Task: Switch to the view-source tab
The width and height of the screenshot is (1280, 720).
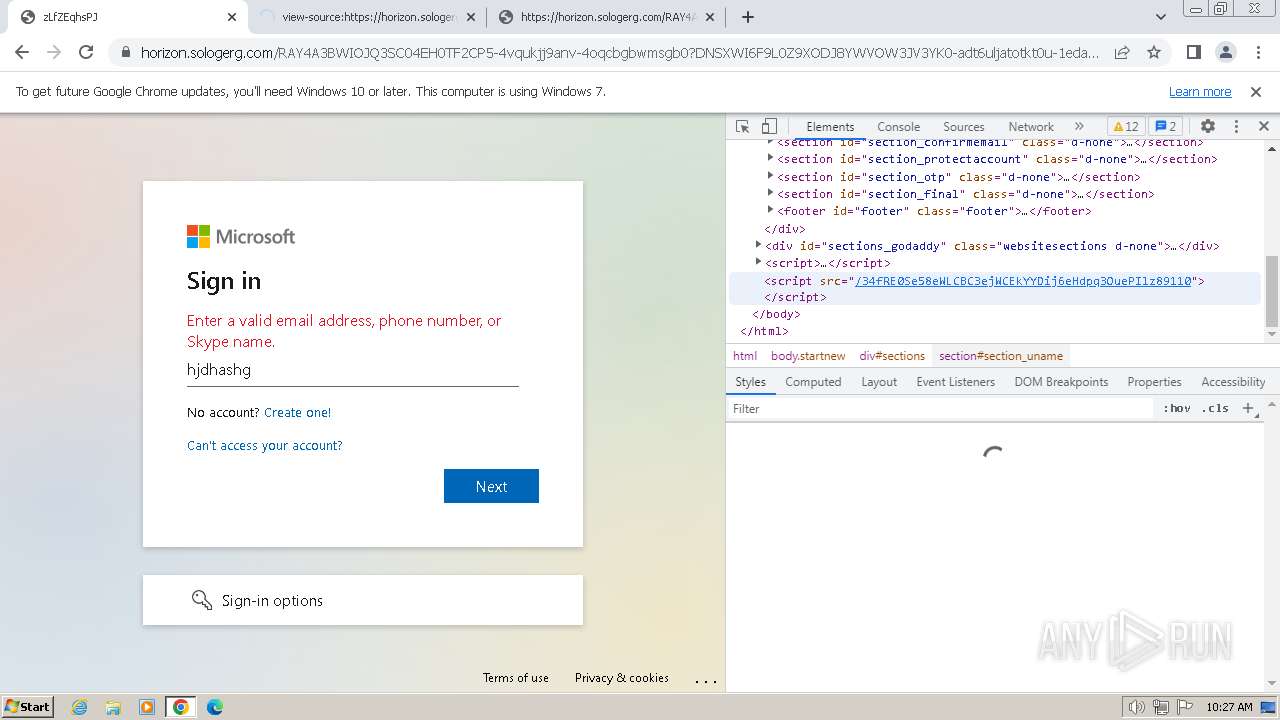Action: (x=366, y=17)
